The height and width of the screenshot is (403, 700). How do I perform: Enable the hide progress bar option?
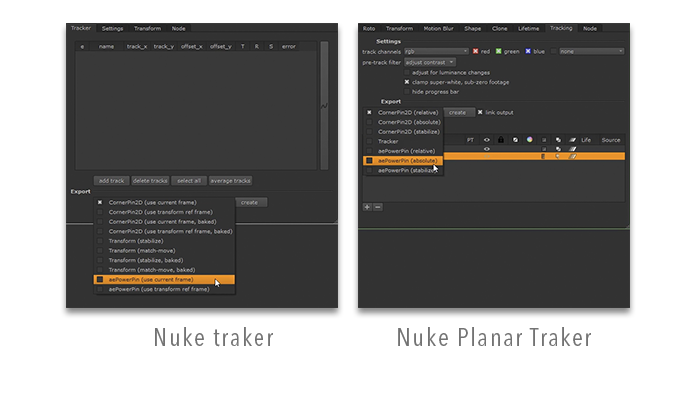(408, 90)
